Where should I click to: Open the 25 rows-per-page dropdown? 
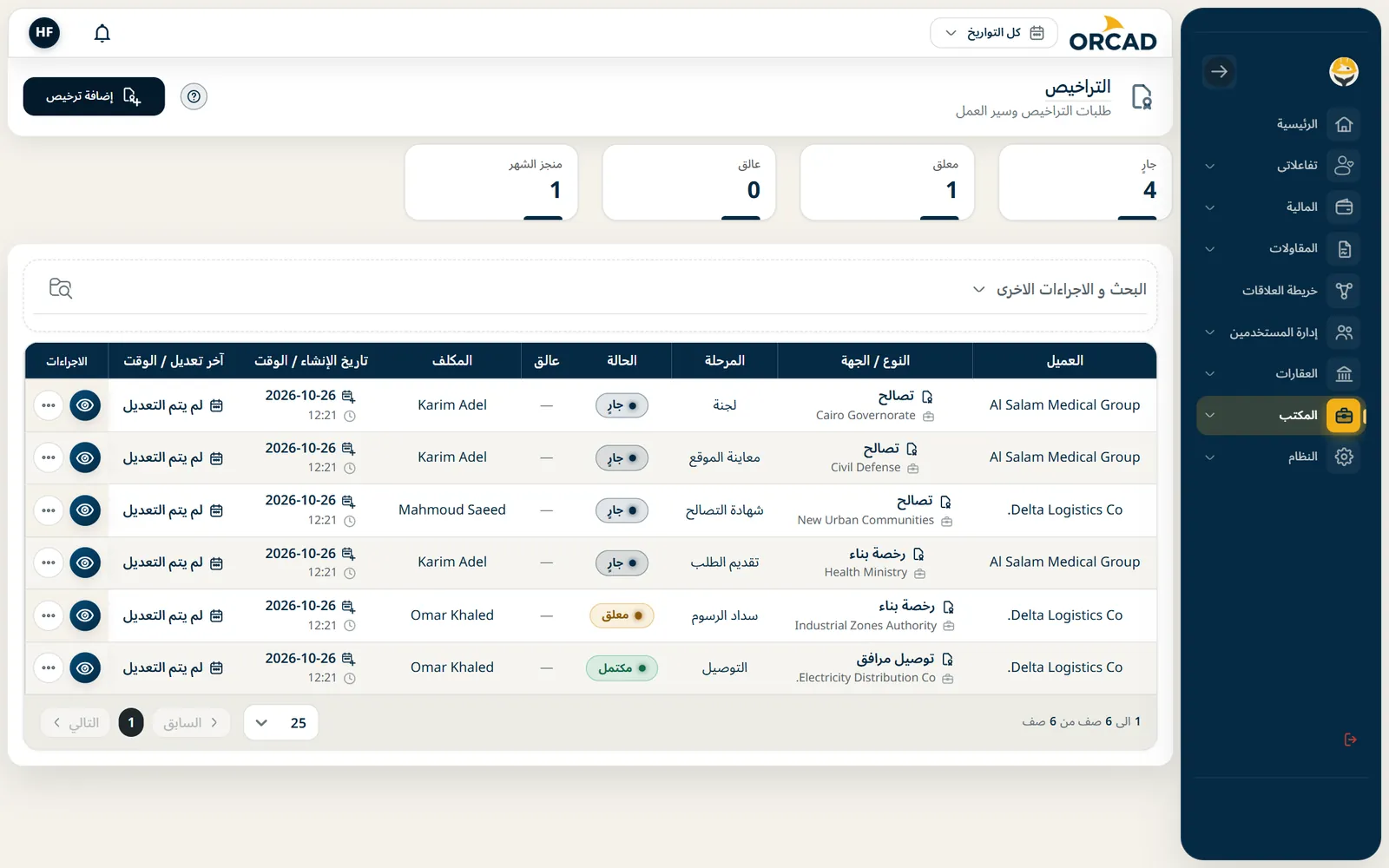(281, 723)
